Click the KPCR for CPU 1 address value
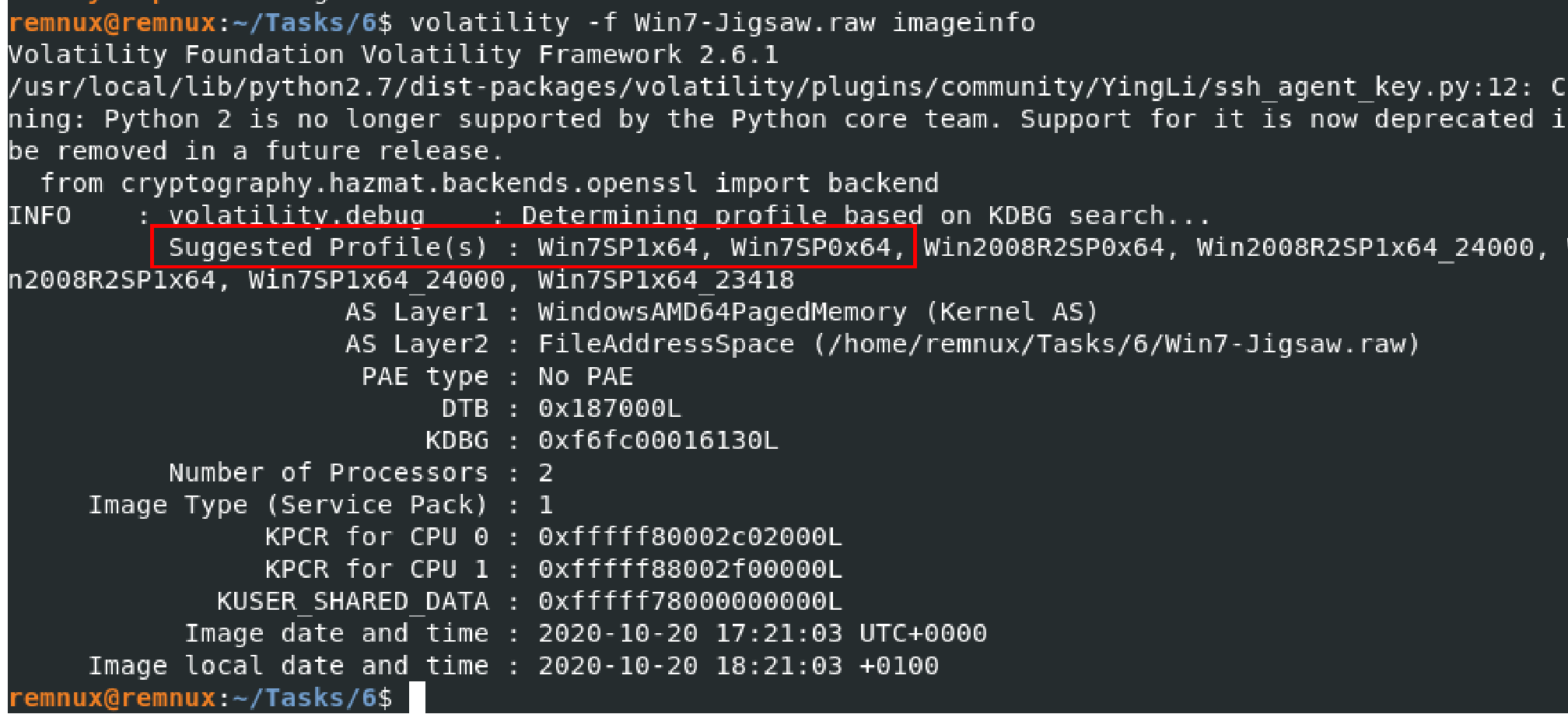The image size is (1568, 714). pos(690,569)
